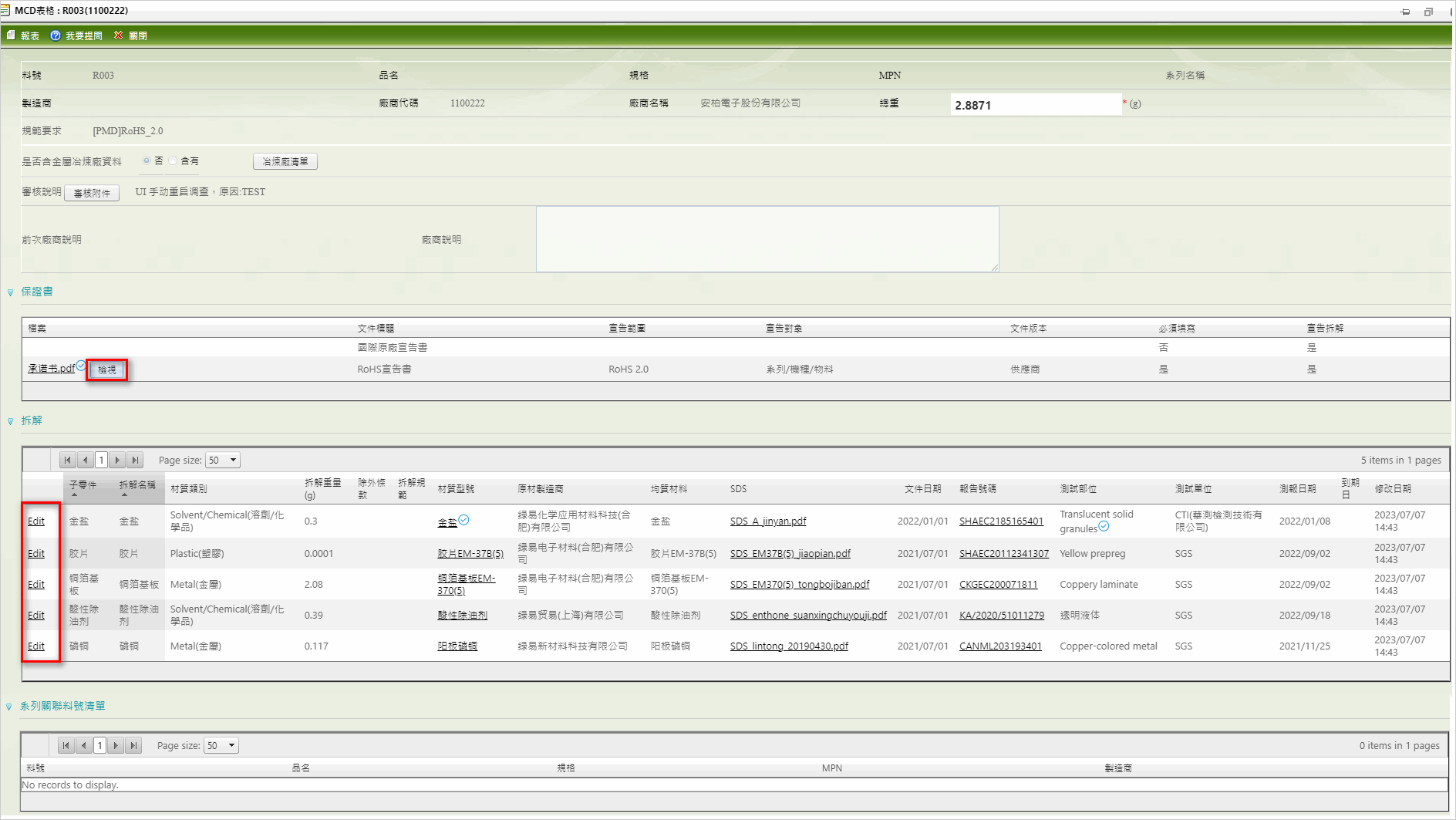The height and width of the screenshot is (820, 1456).
Task: Go to first page in 系列關聯料號 pager
Action: tap(66, 746)
